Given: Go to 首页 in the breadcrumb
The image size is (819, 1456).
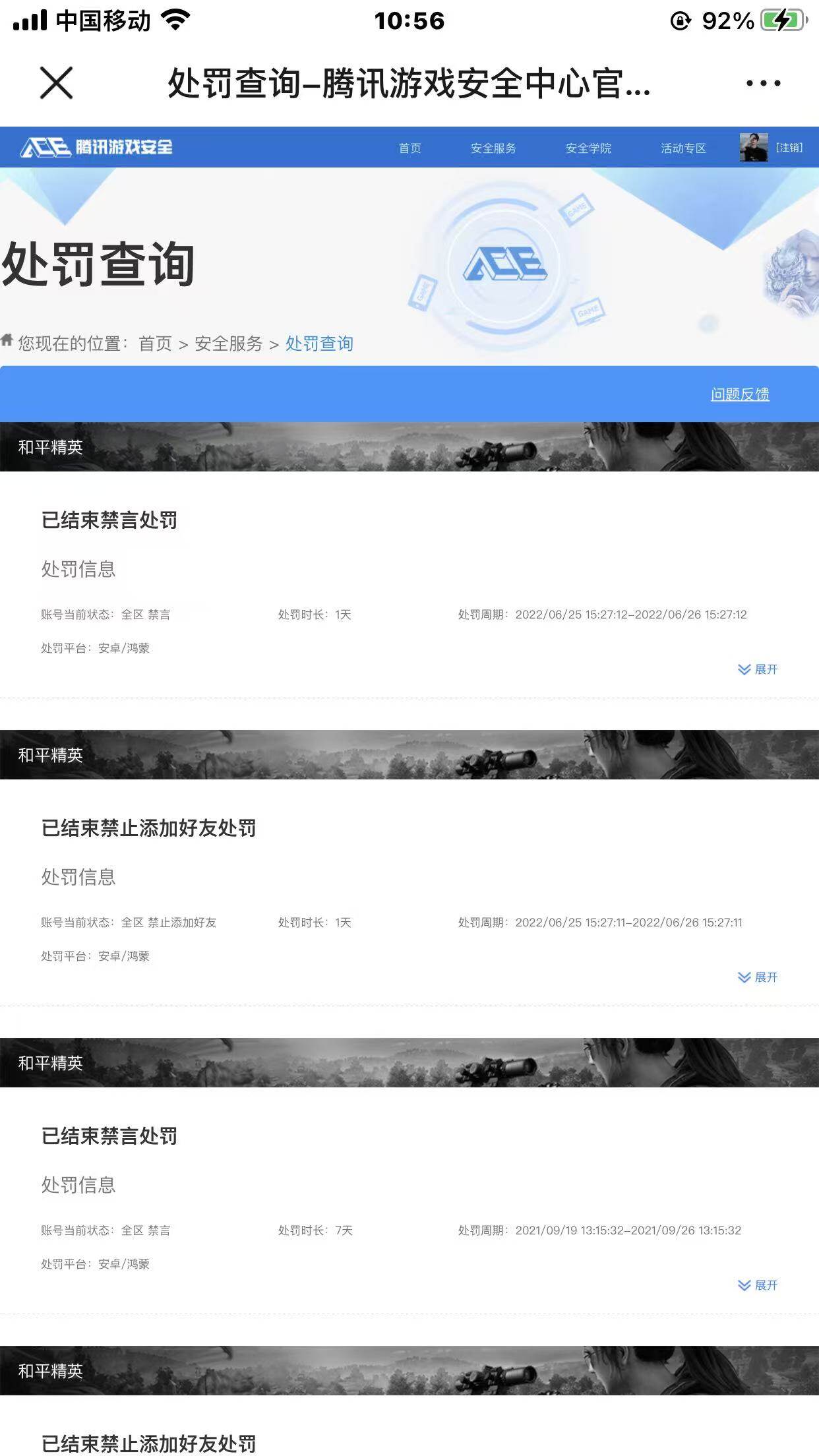Looking at the screenshot, I should [155, 344].
